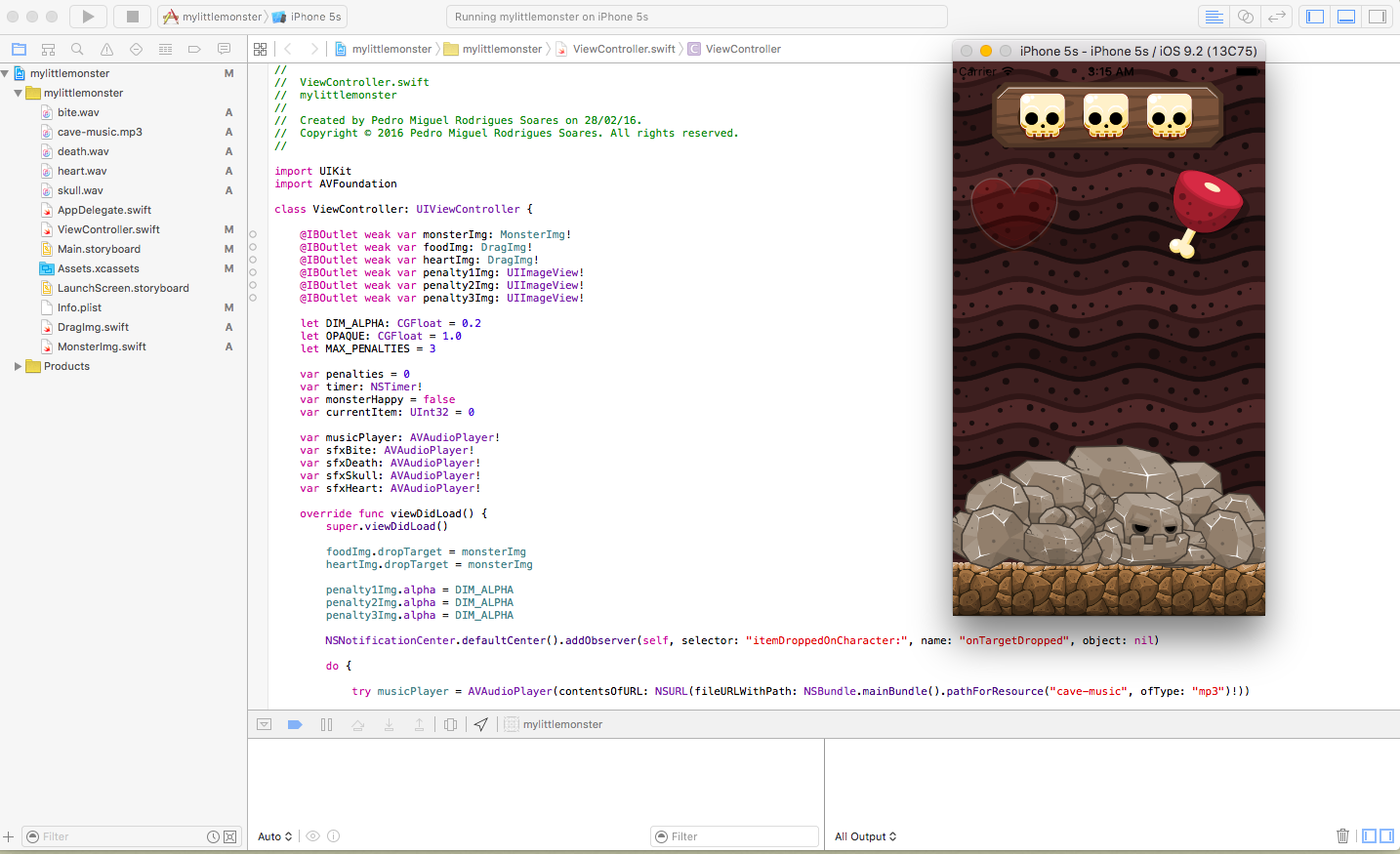
Task: Click Step out in debug bar
Action: (419, 724)
